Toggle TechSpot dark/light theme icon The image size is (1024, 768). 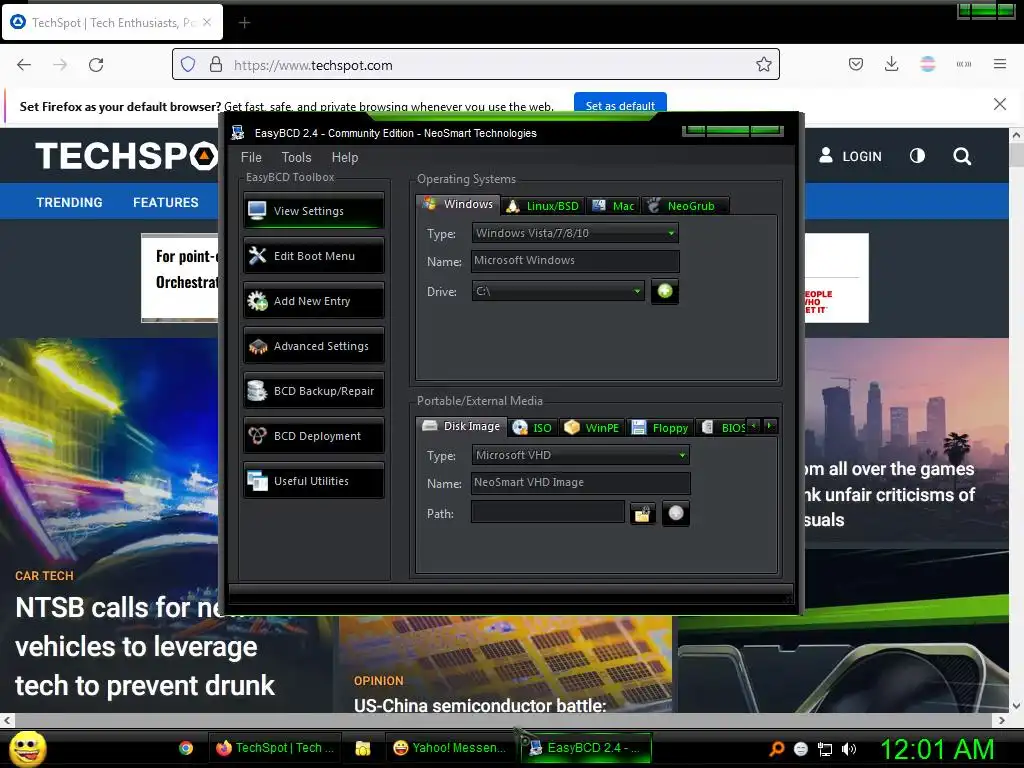tap(917, 155)
